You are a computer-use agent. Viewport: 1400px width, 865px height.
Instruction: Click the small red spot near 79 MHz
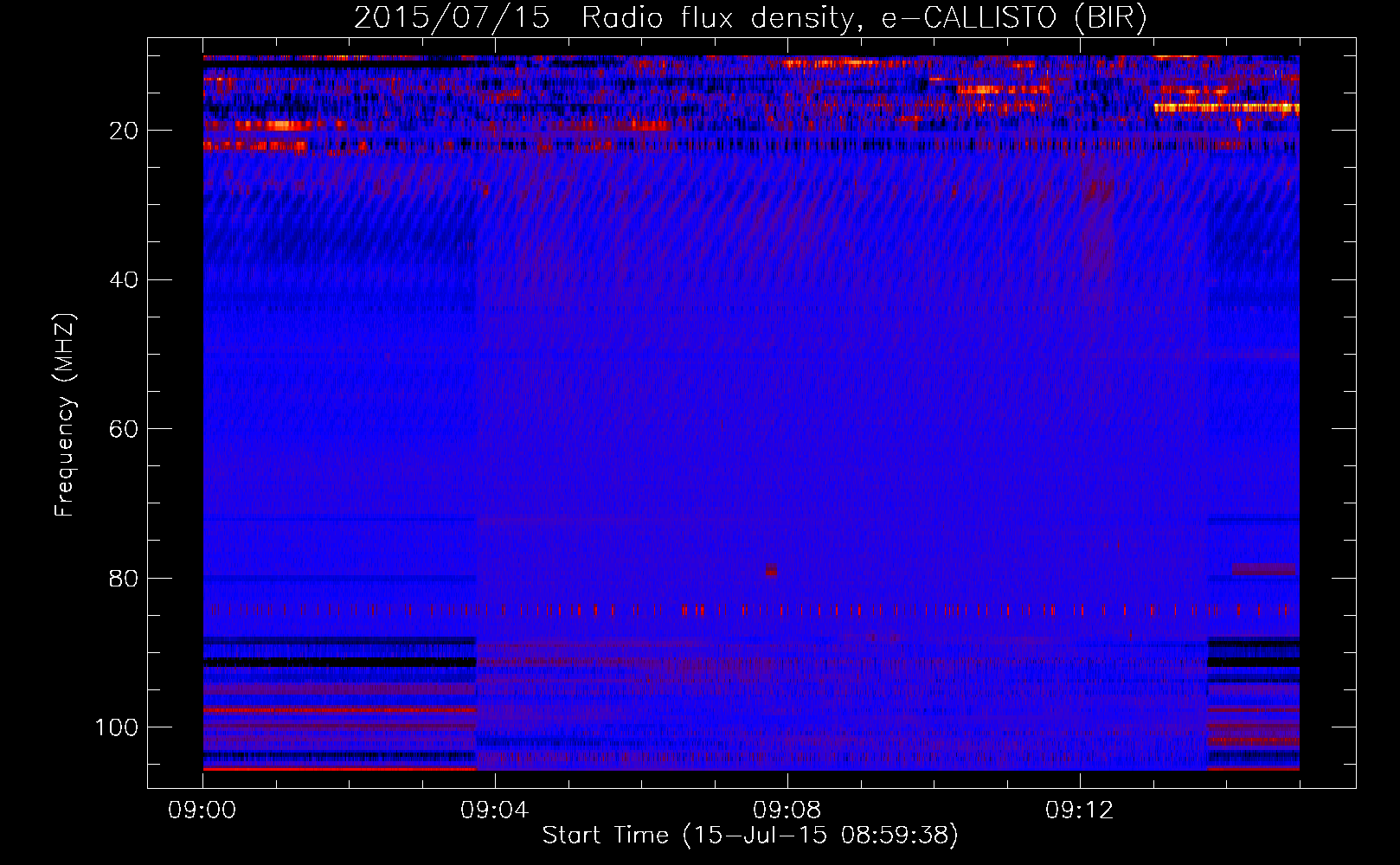[x=771, y=571]
